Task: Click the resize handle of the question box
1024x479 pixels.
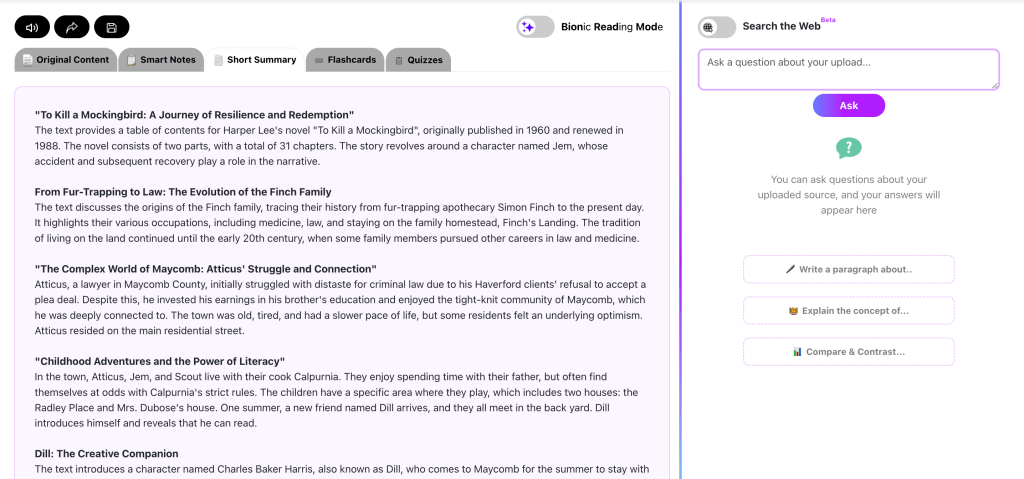Action: point(995,86)
